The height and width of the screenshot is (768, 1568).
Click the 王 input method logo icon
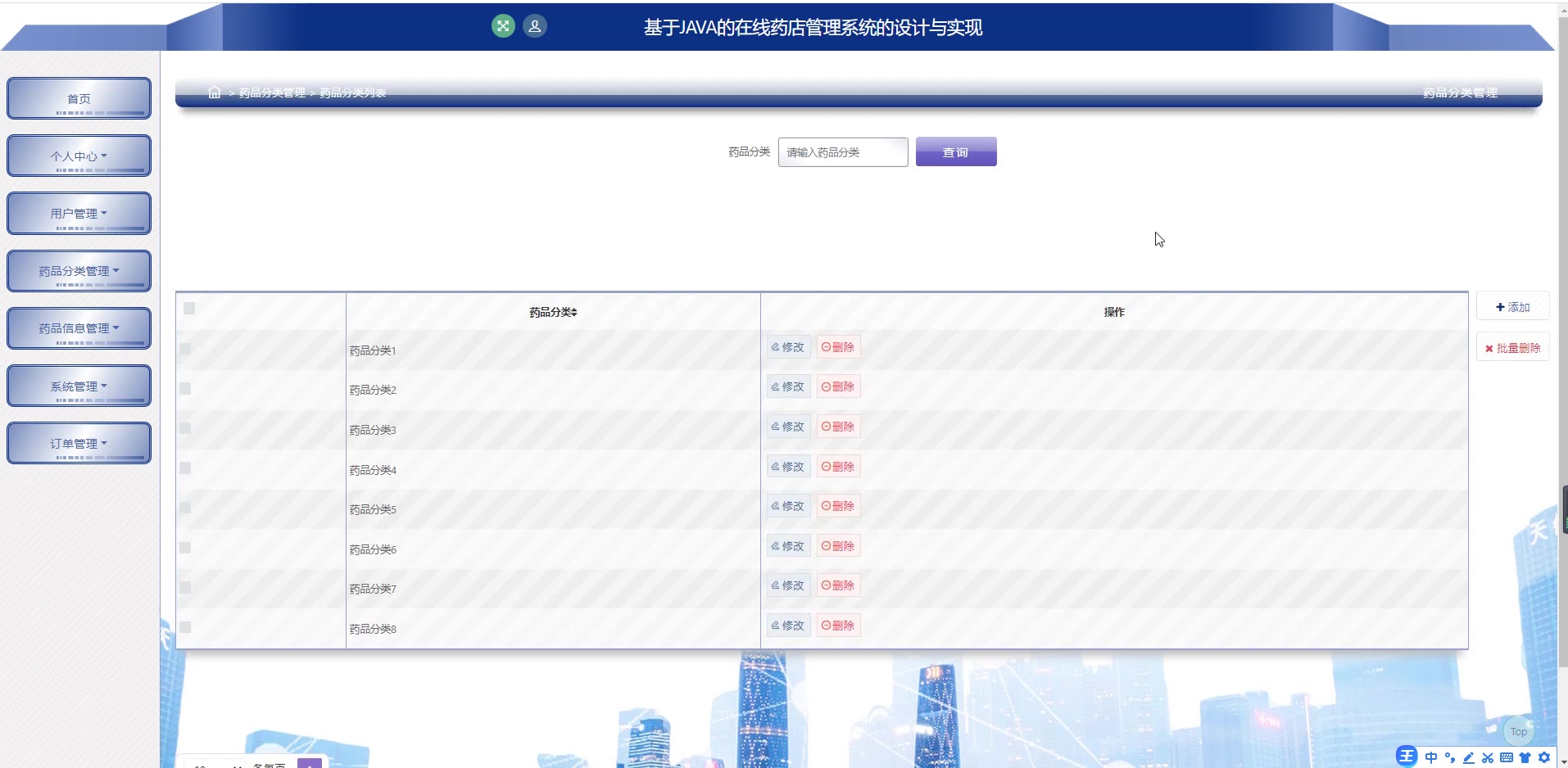click(x=1407, y=757)
